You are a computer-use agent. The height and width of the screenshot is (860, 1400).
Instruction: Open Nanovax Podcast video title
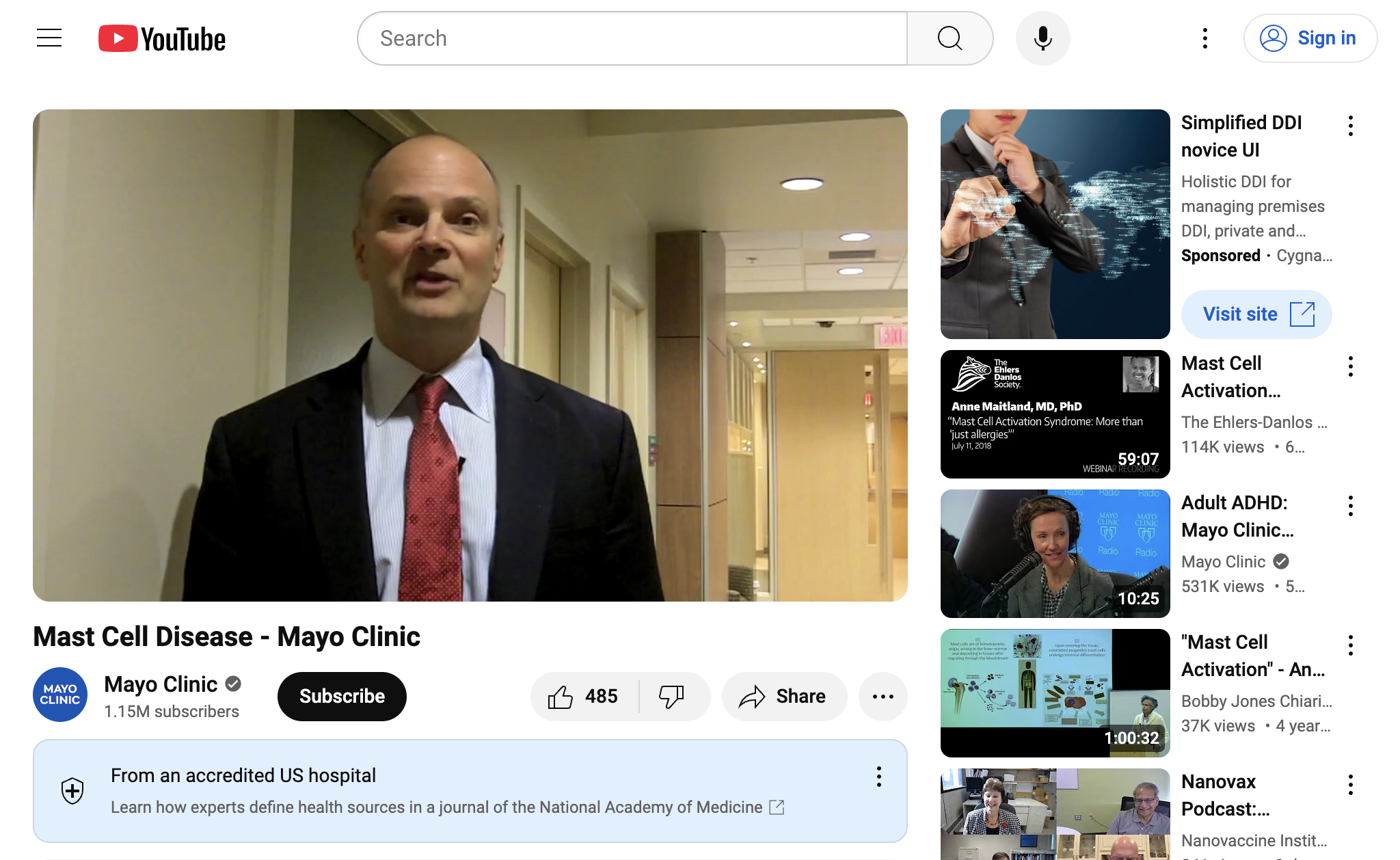pos(1225,795)
